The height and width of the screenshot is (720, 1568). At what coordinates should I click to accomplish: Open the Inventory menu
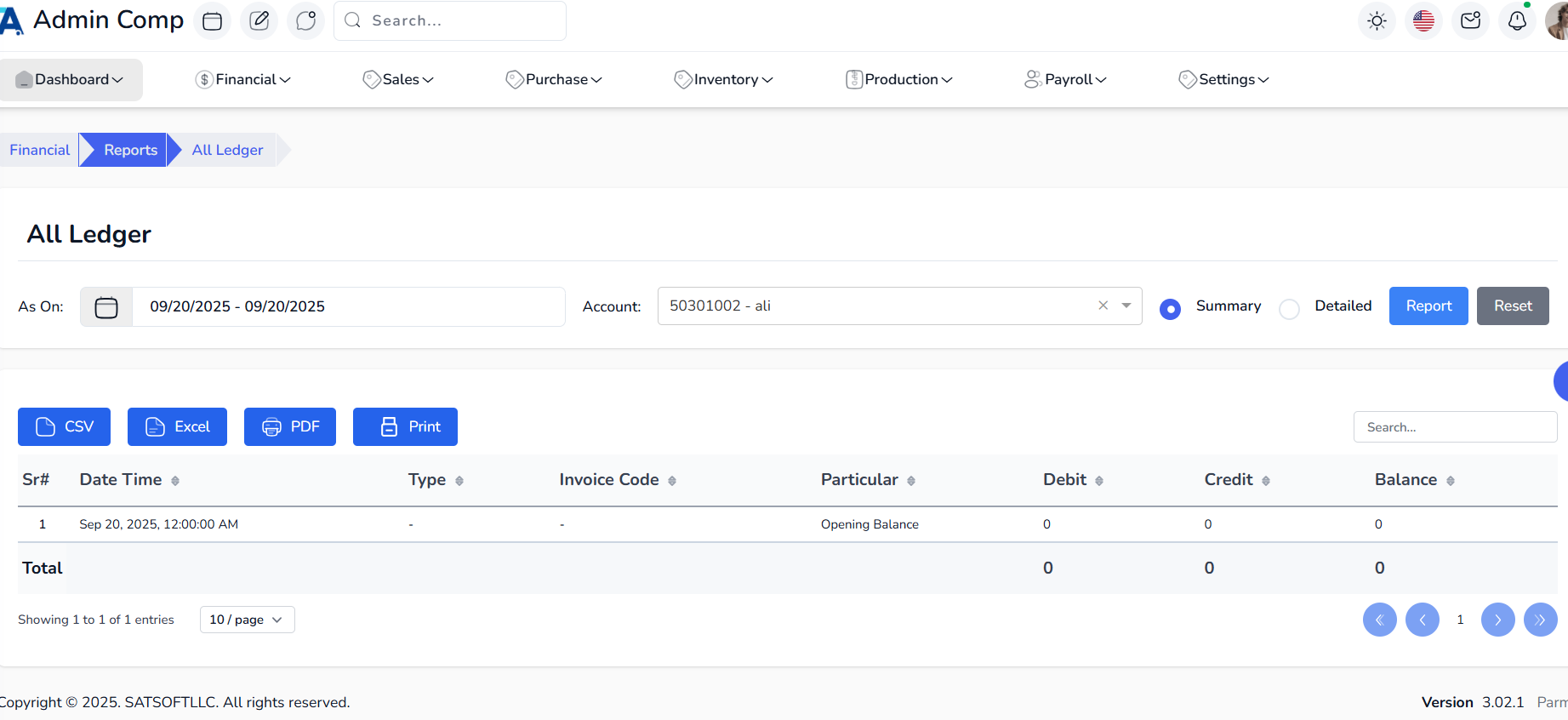click(x=724, y=80)
